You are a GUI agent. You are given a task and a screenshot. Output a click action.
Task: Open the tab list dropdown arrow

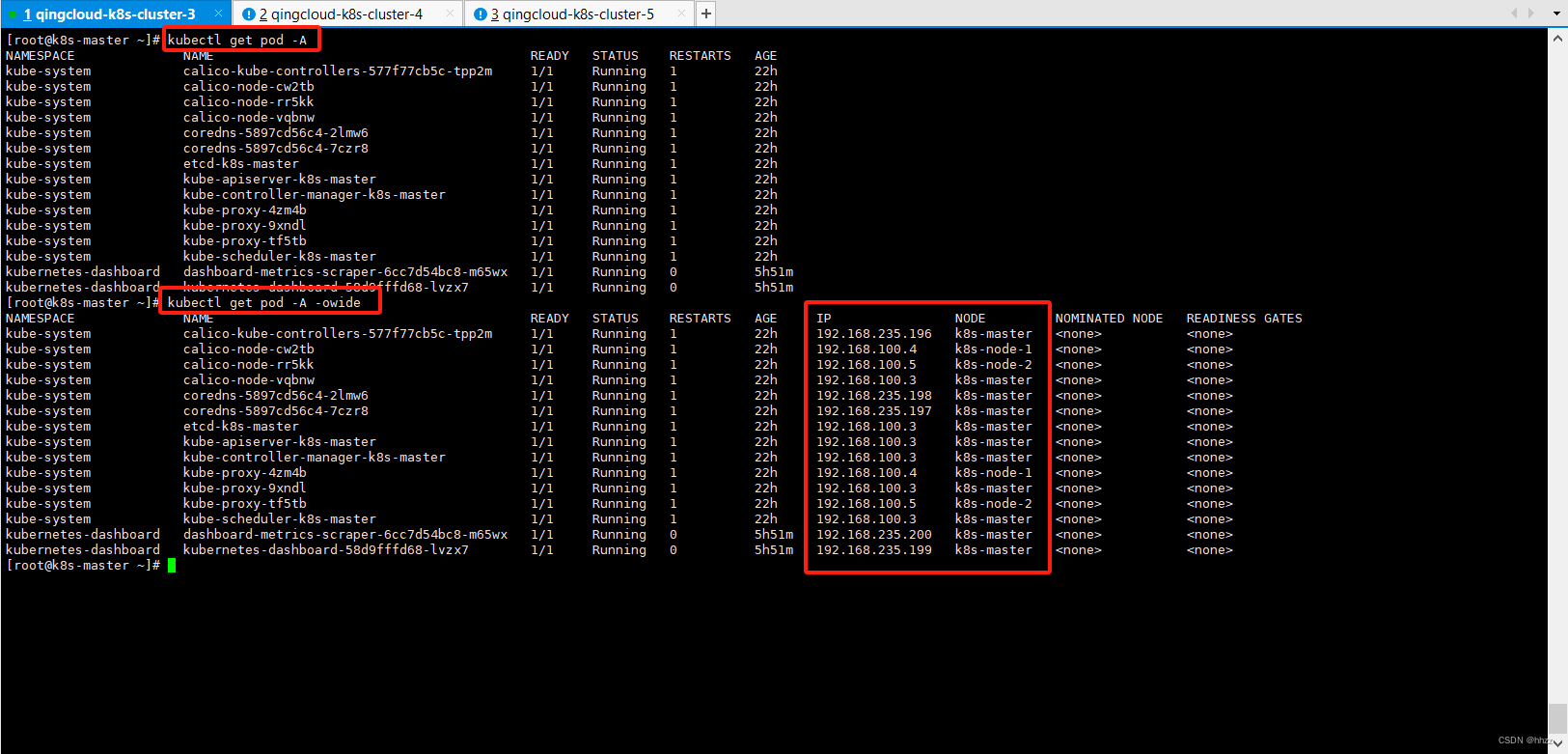click(1556, 14)
